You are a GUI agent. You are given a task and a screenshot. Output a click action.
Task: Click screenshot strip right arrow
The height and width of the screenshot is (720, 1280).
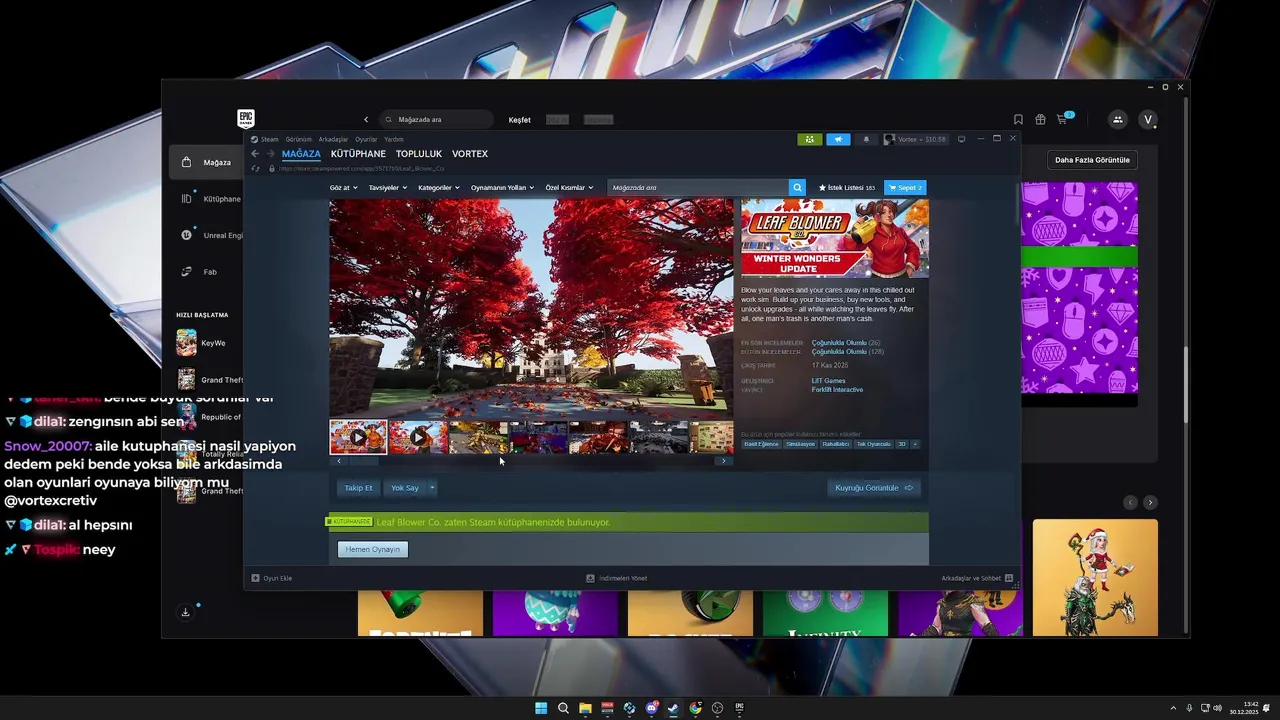click(x=723, y=461)
